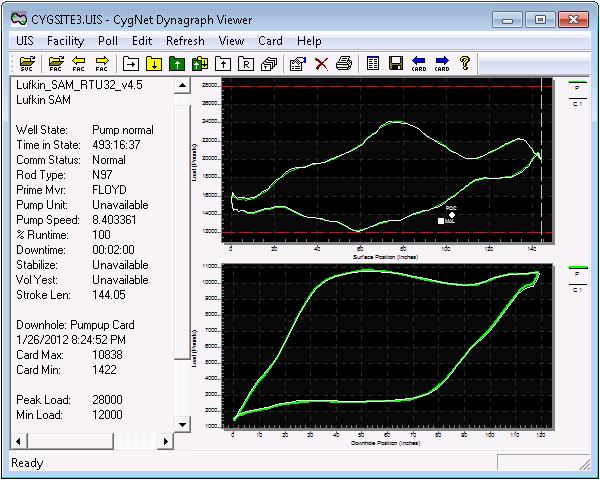Click the info panel scroll down arrow
Image resolution: width=600 pixels, height=480 pixels.
pos(182,424)
